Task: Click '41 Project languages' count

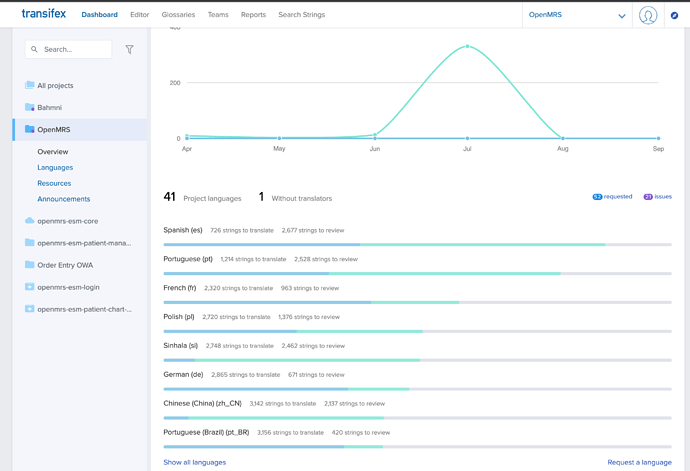Action: point(202,197)
